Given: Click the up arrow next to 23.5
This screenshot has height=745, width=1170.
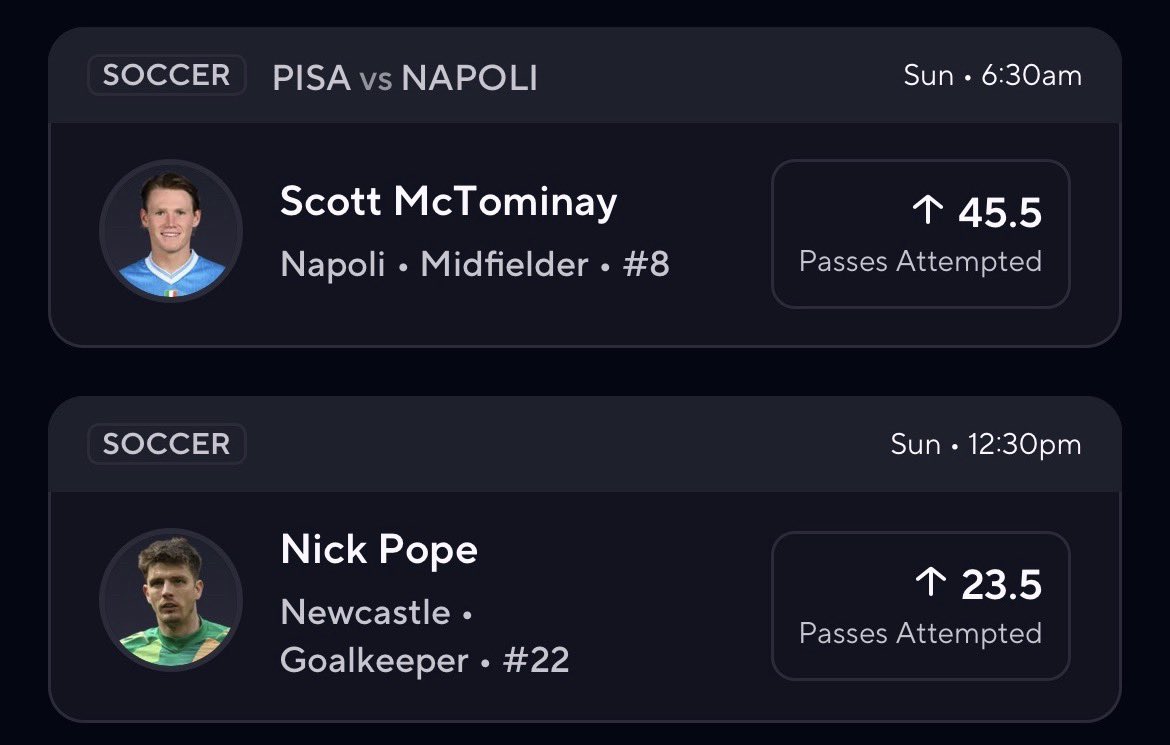Looking at the screenshot, I should [x=930, y=582].
